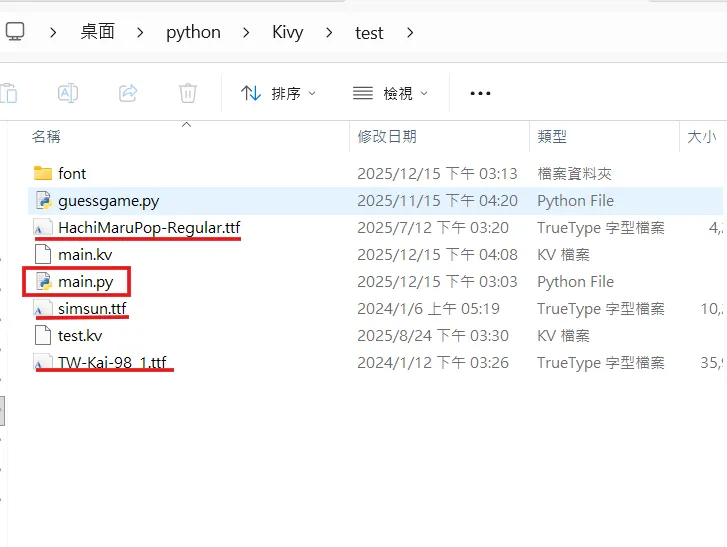Click the date 2025/8/24 下午 03:30
Screen dimensions: 727x547
(433, 336)
